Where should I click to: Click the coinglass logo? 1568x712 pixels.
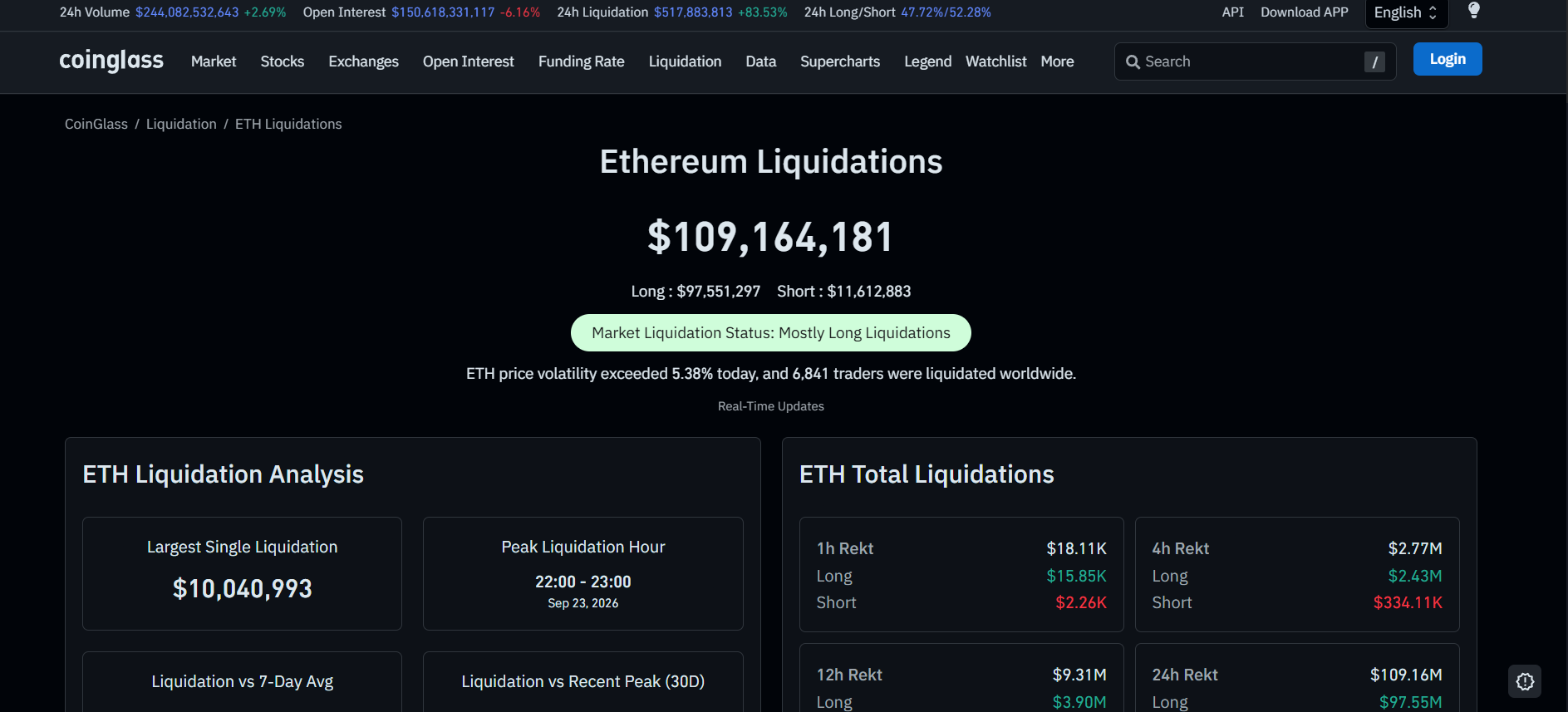111,61
